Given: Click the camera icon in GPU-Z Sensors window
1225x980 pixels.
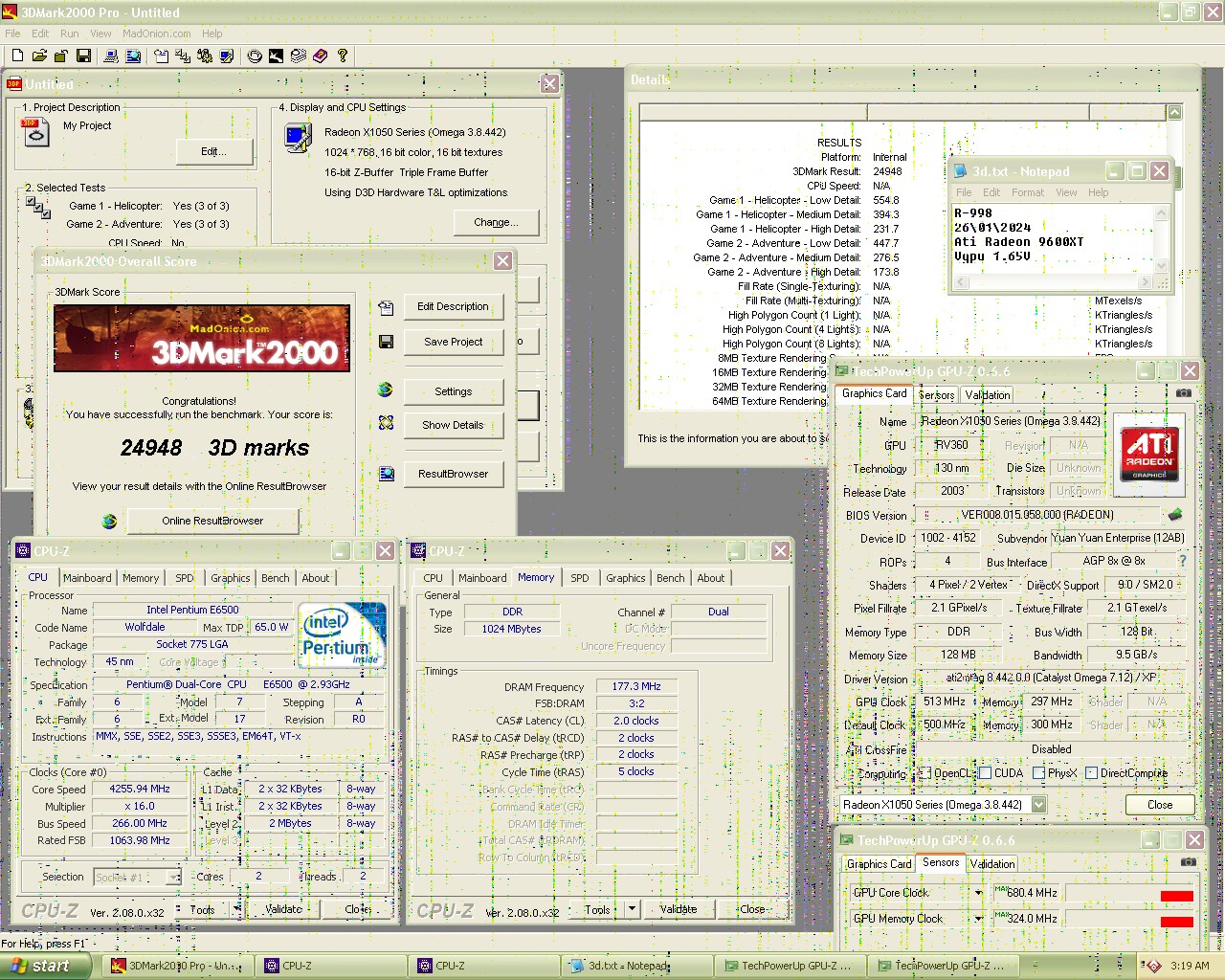Looking at the screenshot, I should coord(1188,861).
